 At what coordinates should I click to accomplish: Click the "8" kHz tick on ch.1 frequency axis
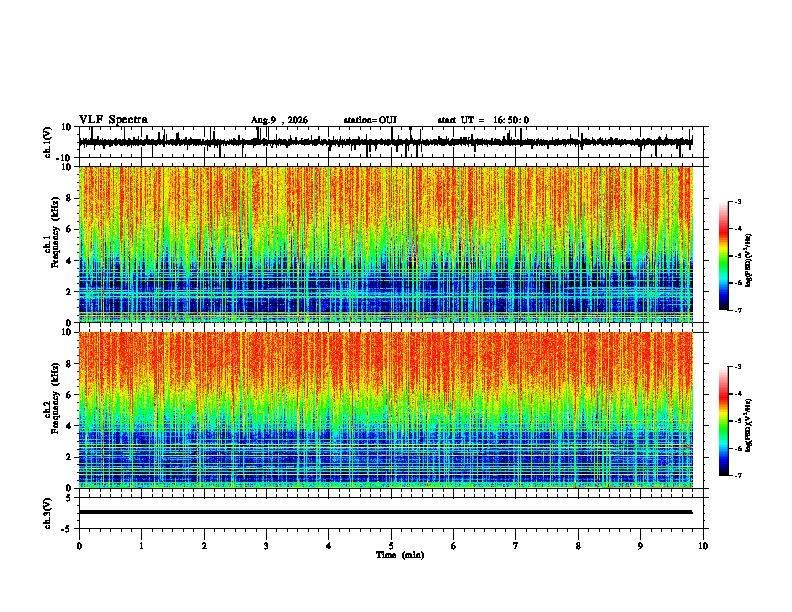pyautogui.click(x=70, y=198)
